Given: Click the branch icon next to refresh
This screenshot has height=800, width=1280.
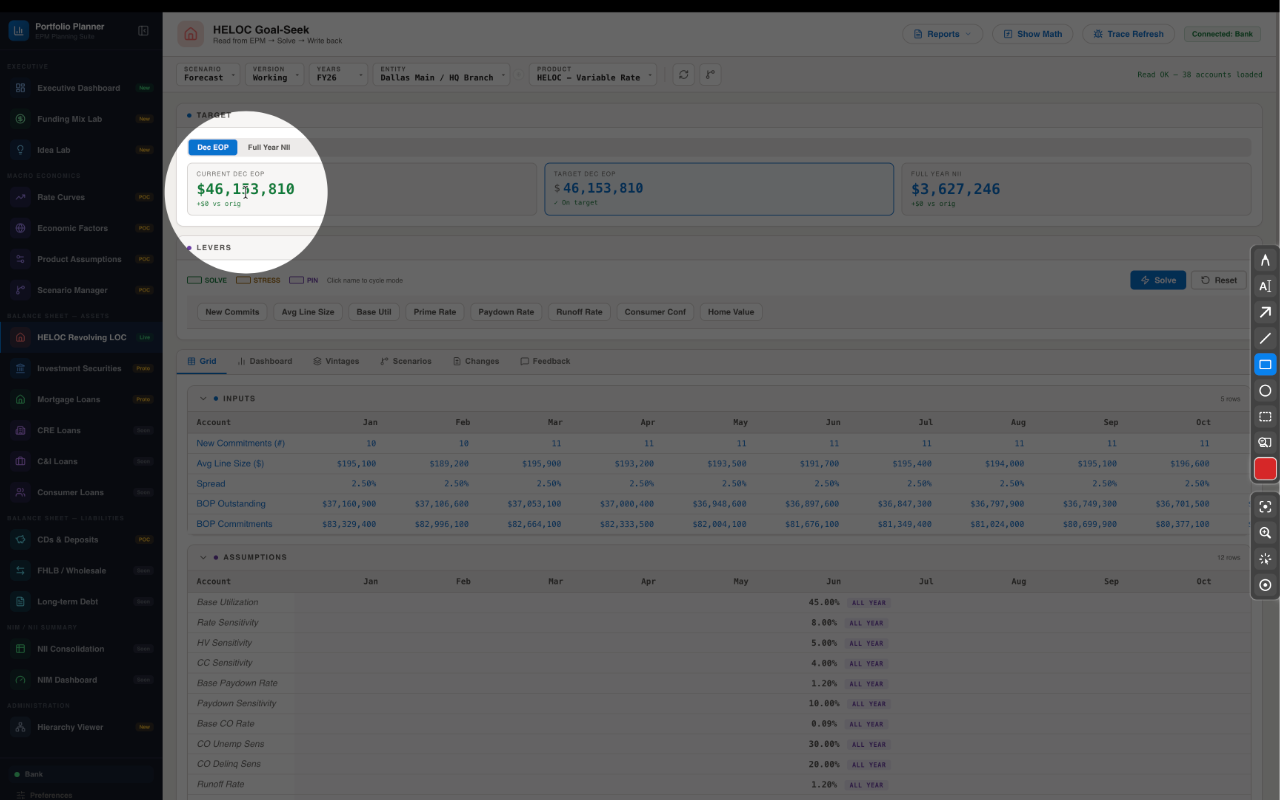Looking at the screenshot, I should (x=710, y=74).
